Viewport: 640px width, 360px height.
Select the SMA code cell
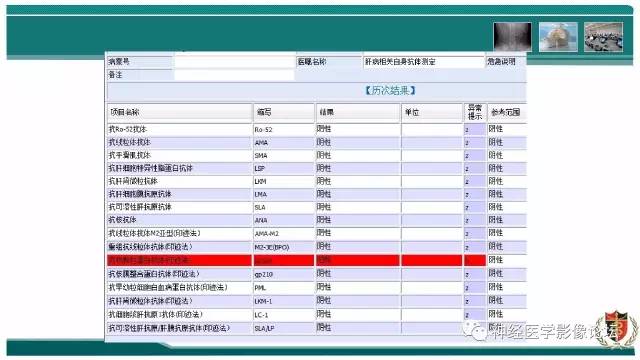pos(284,156)
